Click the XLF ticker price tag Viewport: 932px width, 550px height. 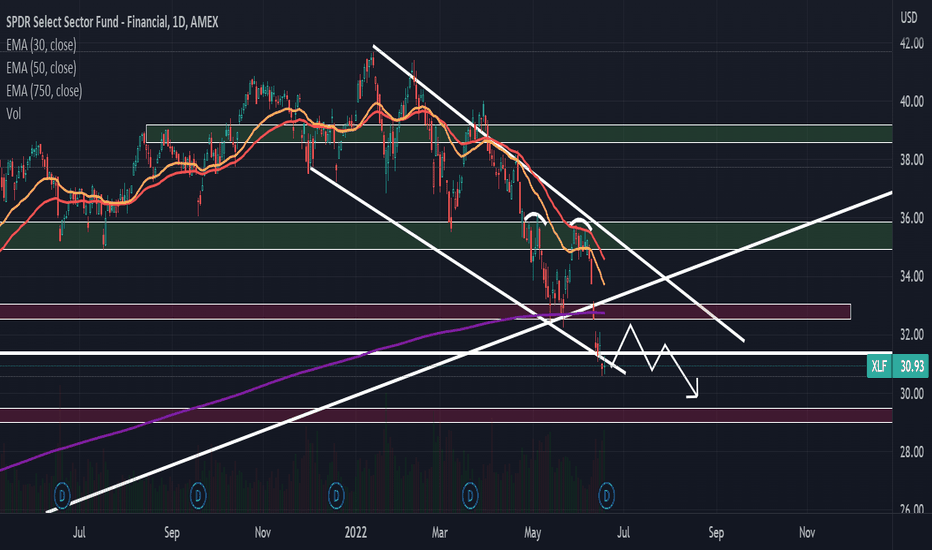point(879,366)
